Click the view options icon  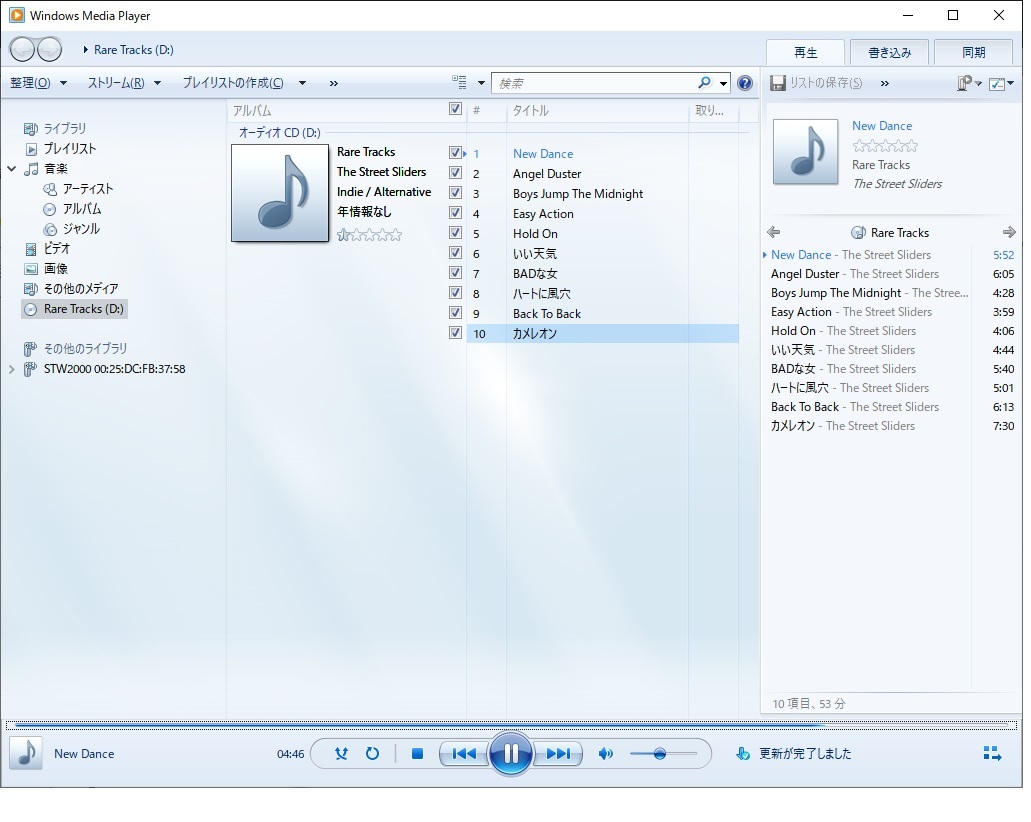460,82
